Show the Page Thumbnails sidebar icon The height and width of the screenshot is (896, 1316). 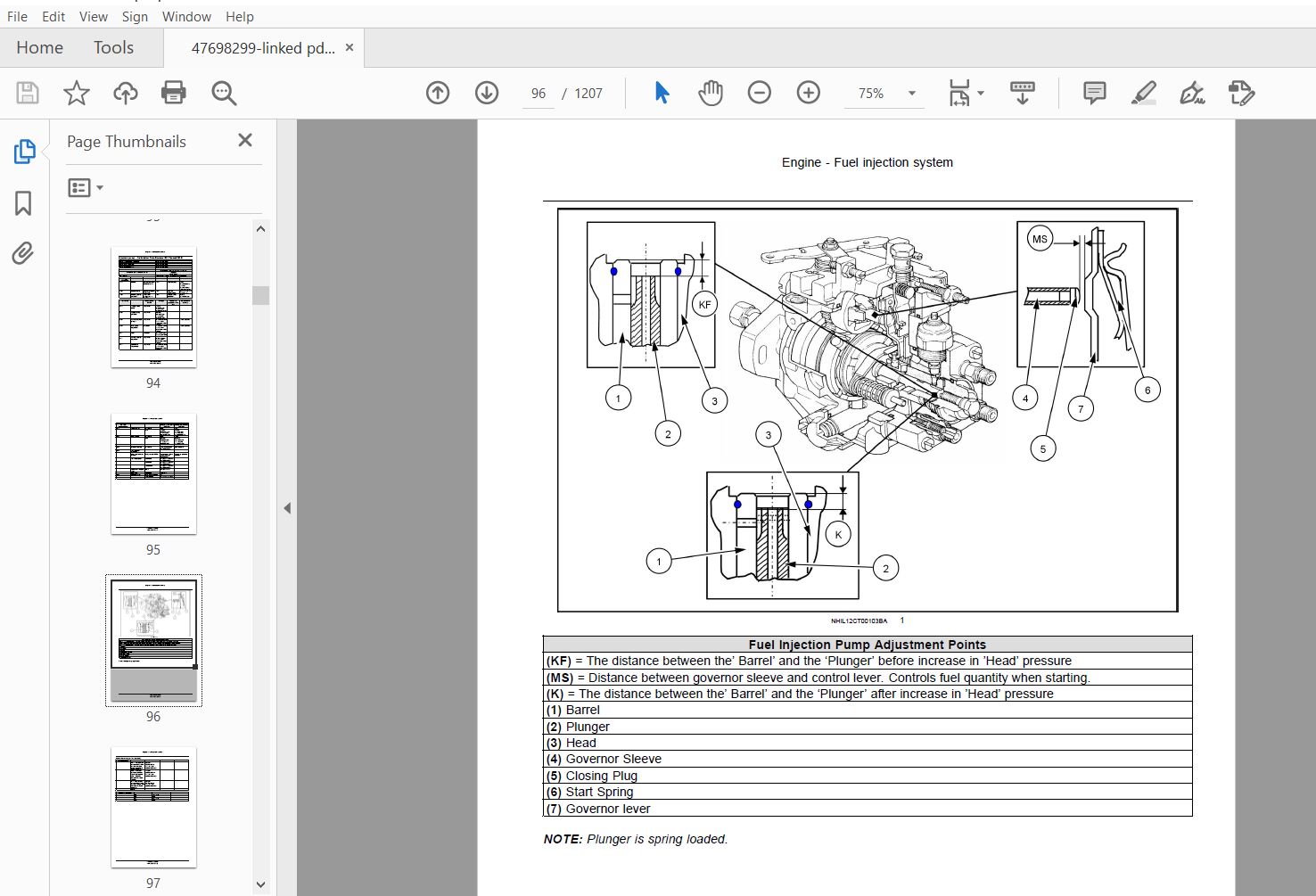pyautogui.click(x=24, y=152)
